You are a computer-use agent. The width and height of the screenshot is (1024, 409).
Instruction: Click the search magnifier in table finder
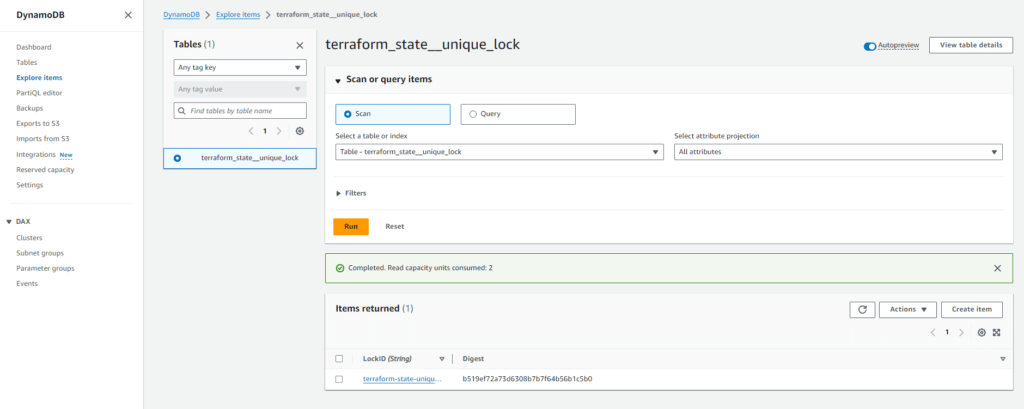[x=181, y=110]
